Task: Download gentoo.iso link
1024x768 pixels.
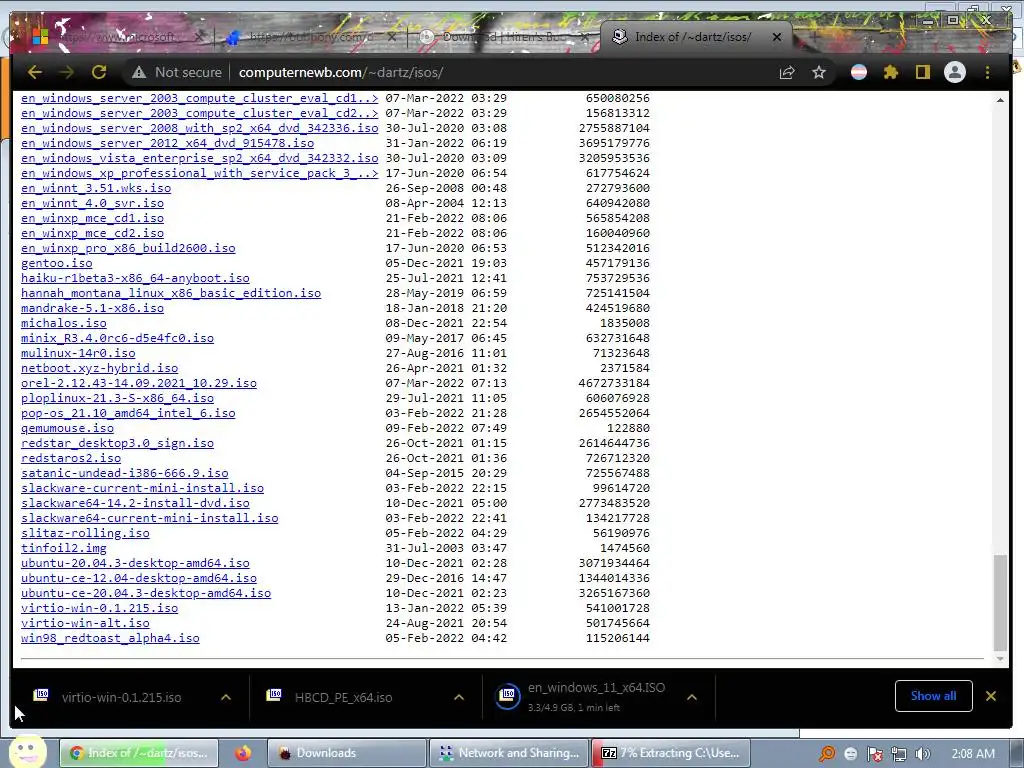Action: 57,263
